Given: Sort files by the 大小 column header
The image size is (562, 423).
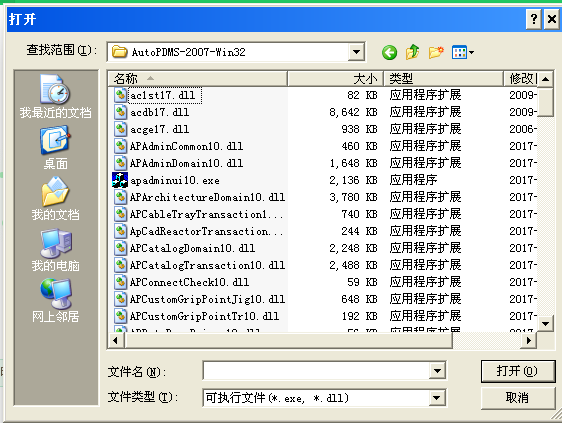Looking at the screenshot, I should click(x=335, y=79).
